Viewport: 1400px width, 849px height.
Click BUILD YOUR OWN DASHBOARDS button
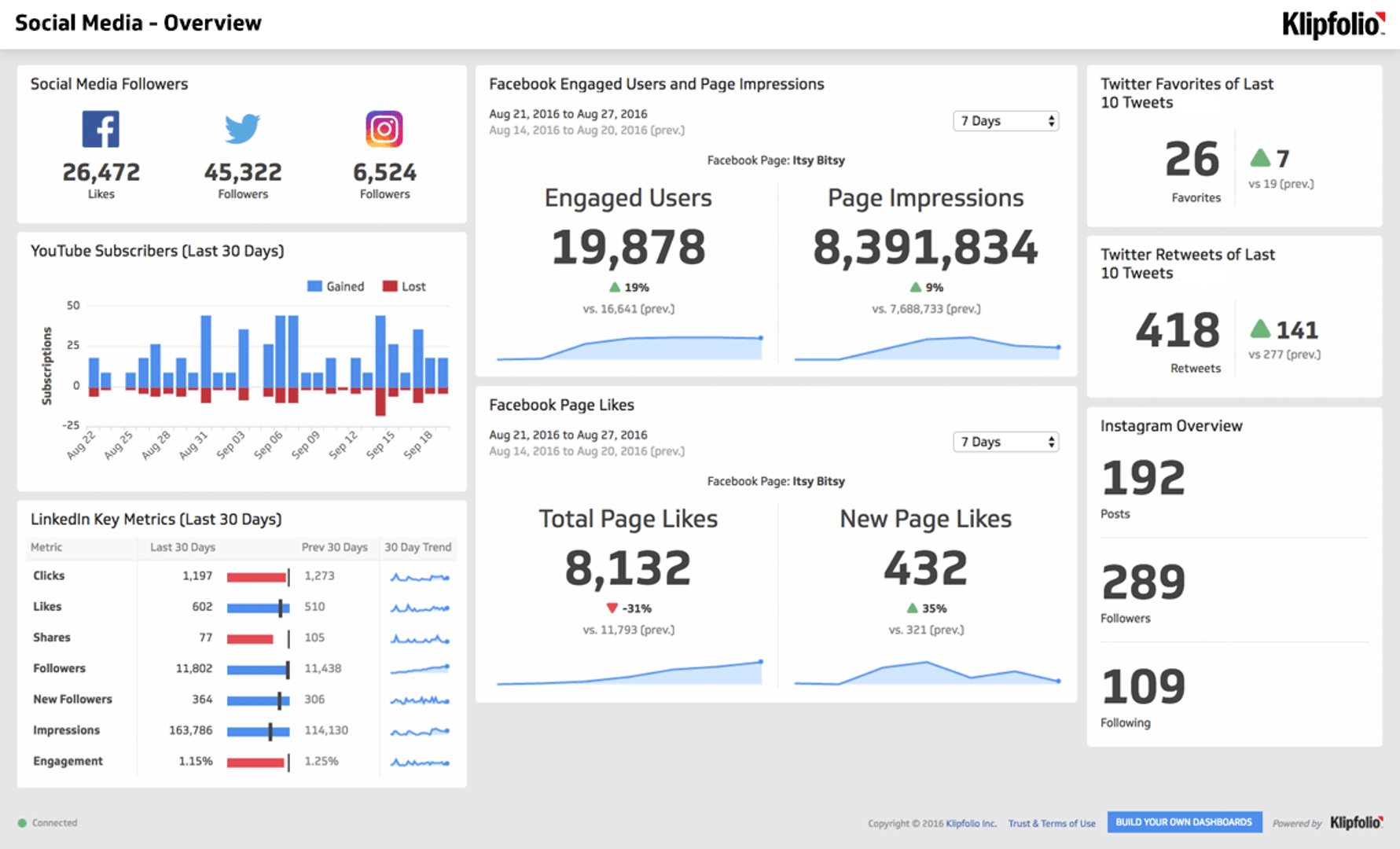[1184, 821]
